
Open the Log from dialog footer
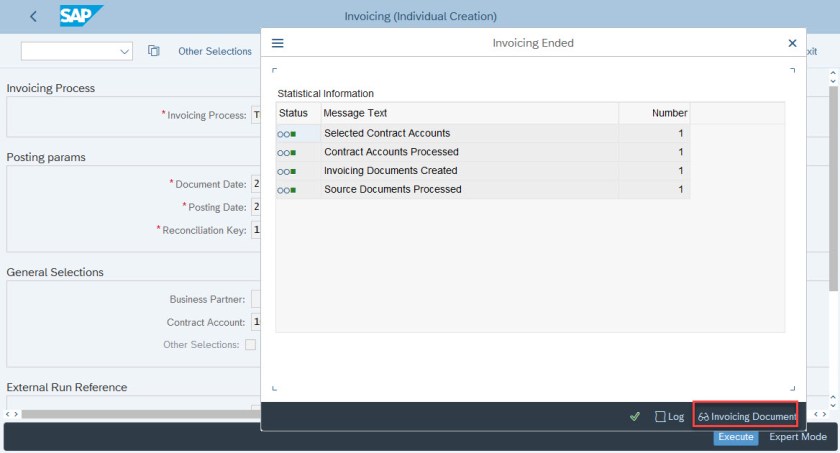coord(669,416)
